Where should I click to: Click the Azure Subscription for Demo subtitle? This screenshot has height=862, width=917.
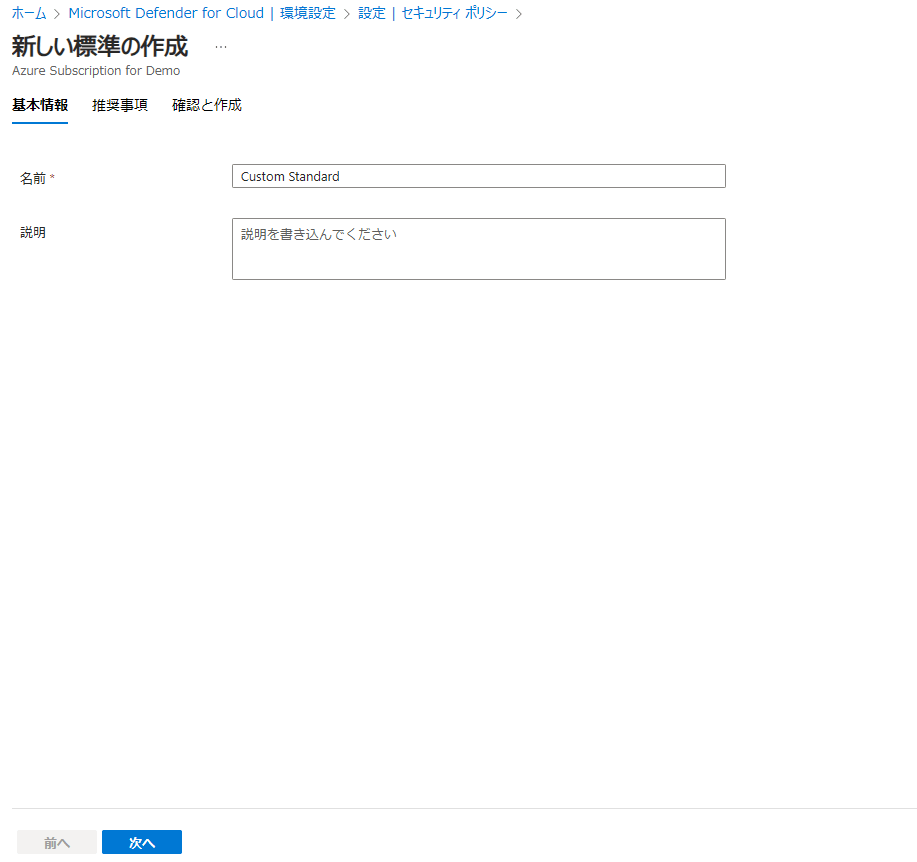[96, 71]
